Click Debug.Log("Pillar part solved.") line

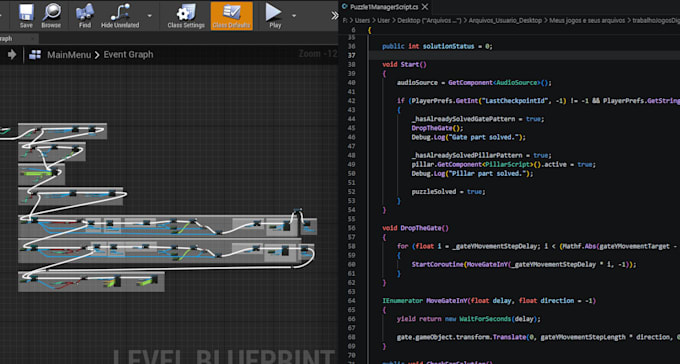point(472,174)
